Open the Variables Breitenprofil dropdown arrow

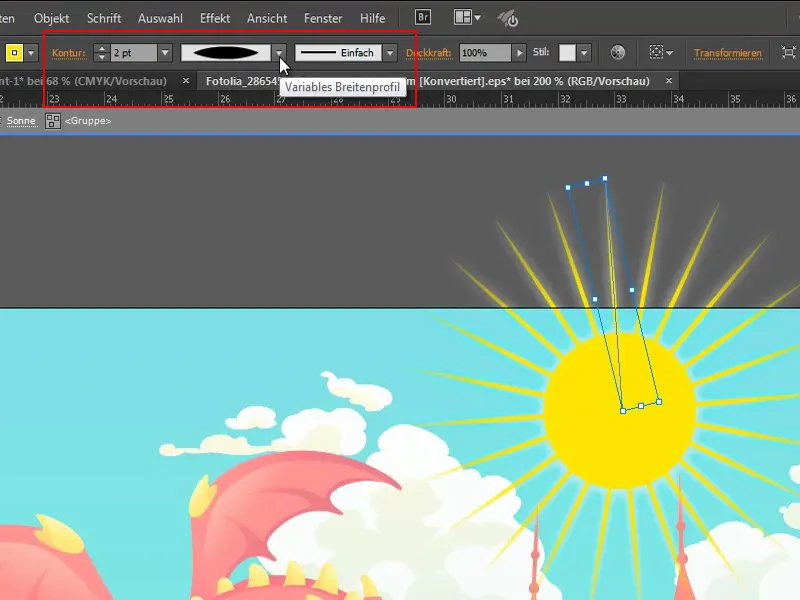coord(279,53)
